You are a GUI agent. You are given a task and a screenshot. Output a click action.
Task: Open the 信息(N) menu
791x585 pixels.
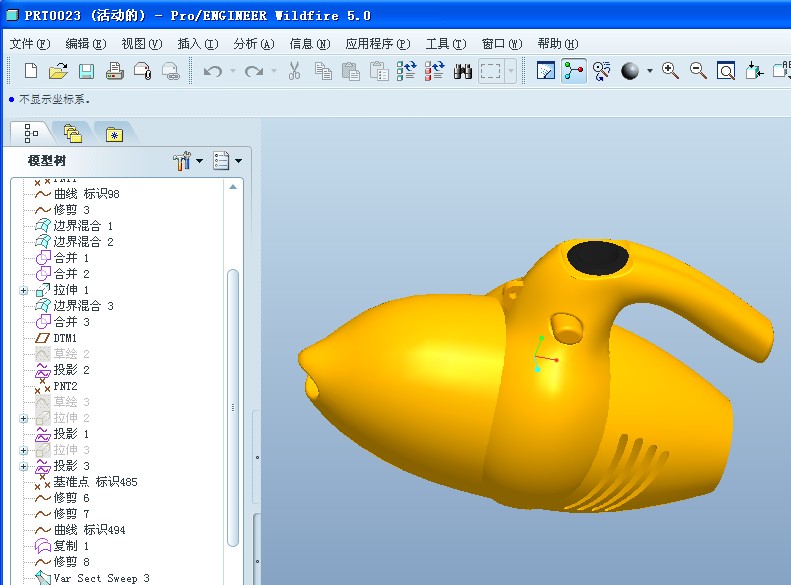tap(310, 44)
